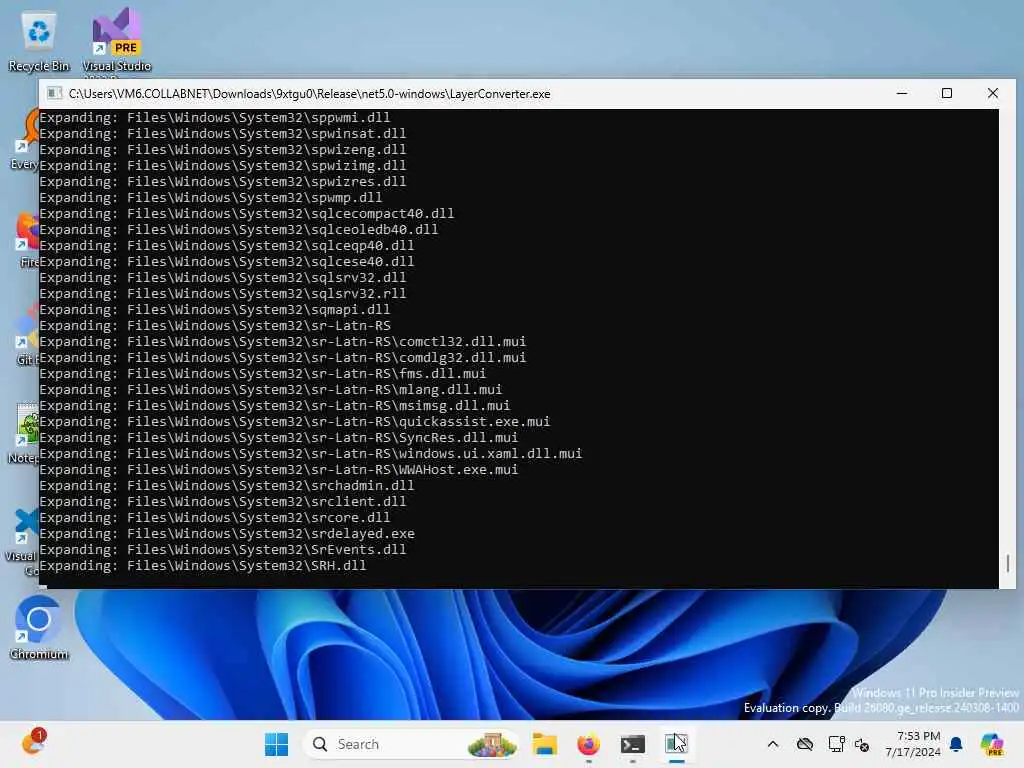Click the display/network tray icon
Image resolution: width=1024 pixels, height=768 pixels.
tap(836, 744)
